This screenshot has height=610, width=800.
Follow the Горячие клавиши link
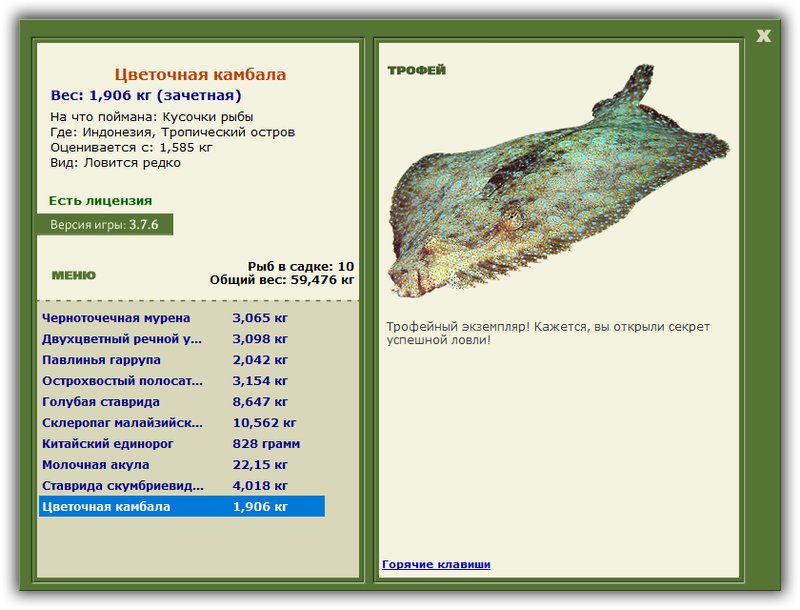pyautogui.click(x=436, y=564)
